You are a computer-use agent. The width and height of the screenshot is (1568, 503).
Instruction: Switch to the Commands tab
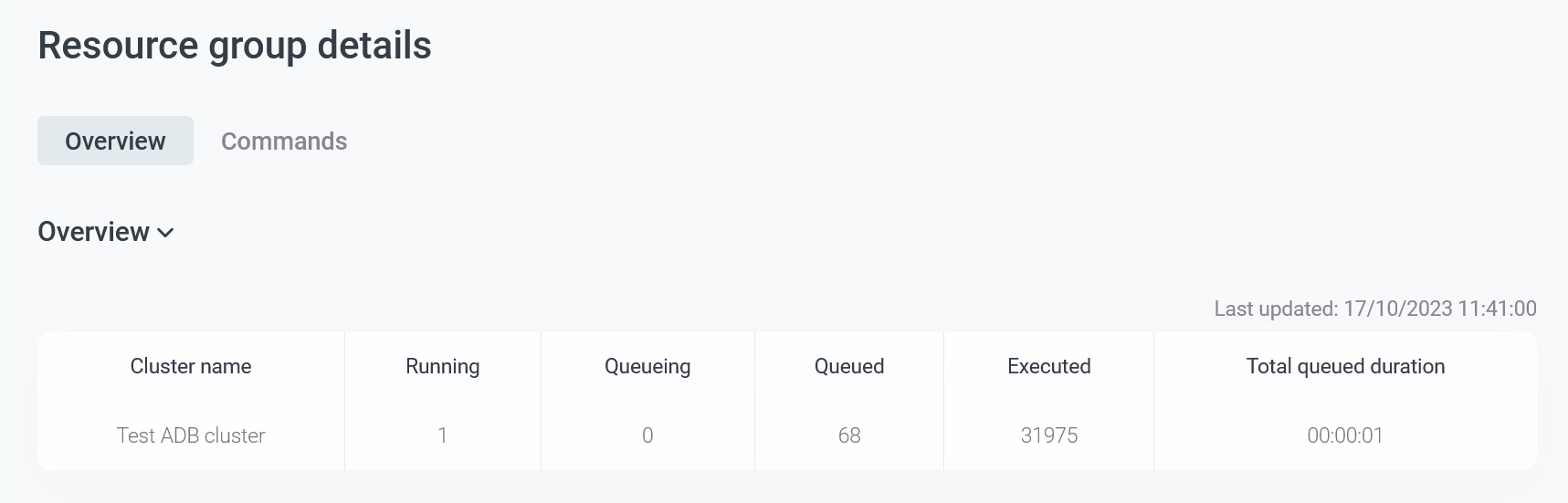284,141
